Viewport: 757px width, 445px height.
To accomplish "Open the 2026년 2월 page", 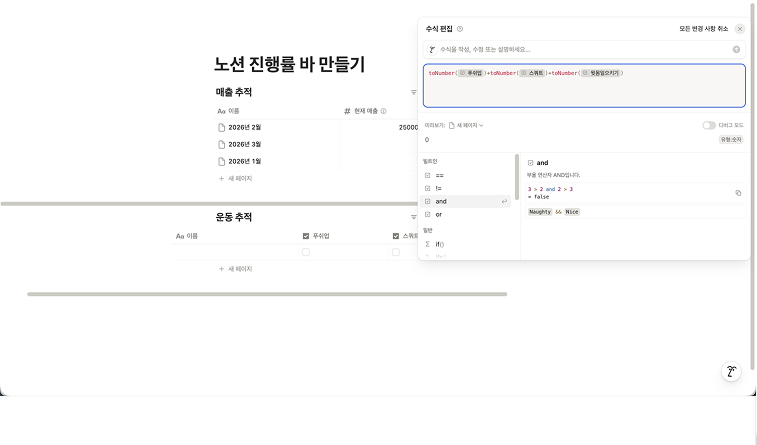I will click(x=245, y=127).
